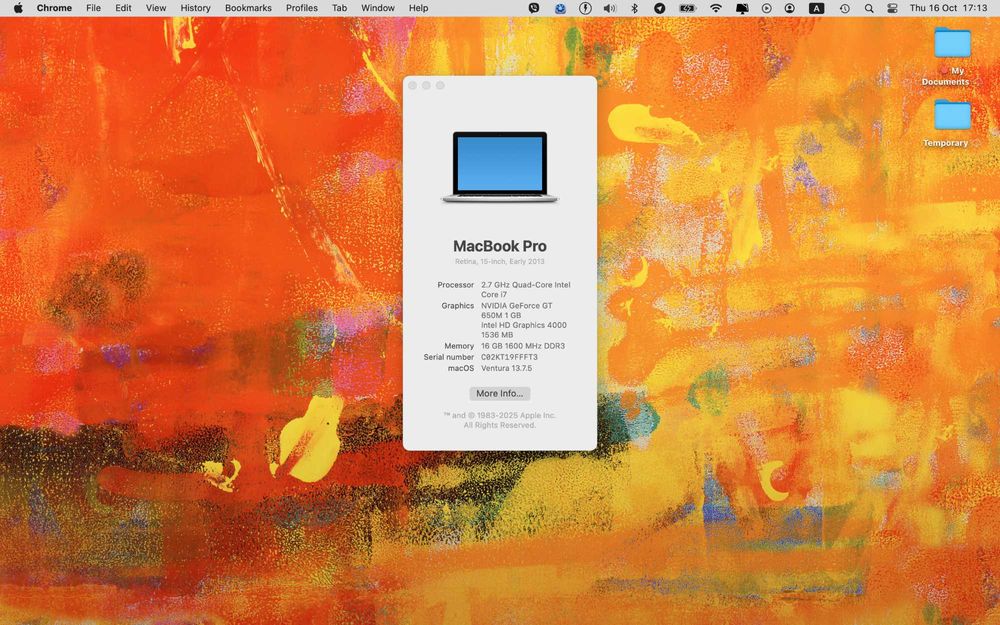Click the Processor label

tap(455, 285)
